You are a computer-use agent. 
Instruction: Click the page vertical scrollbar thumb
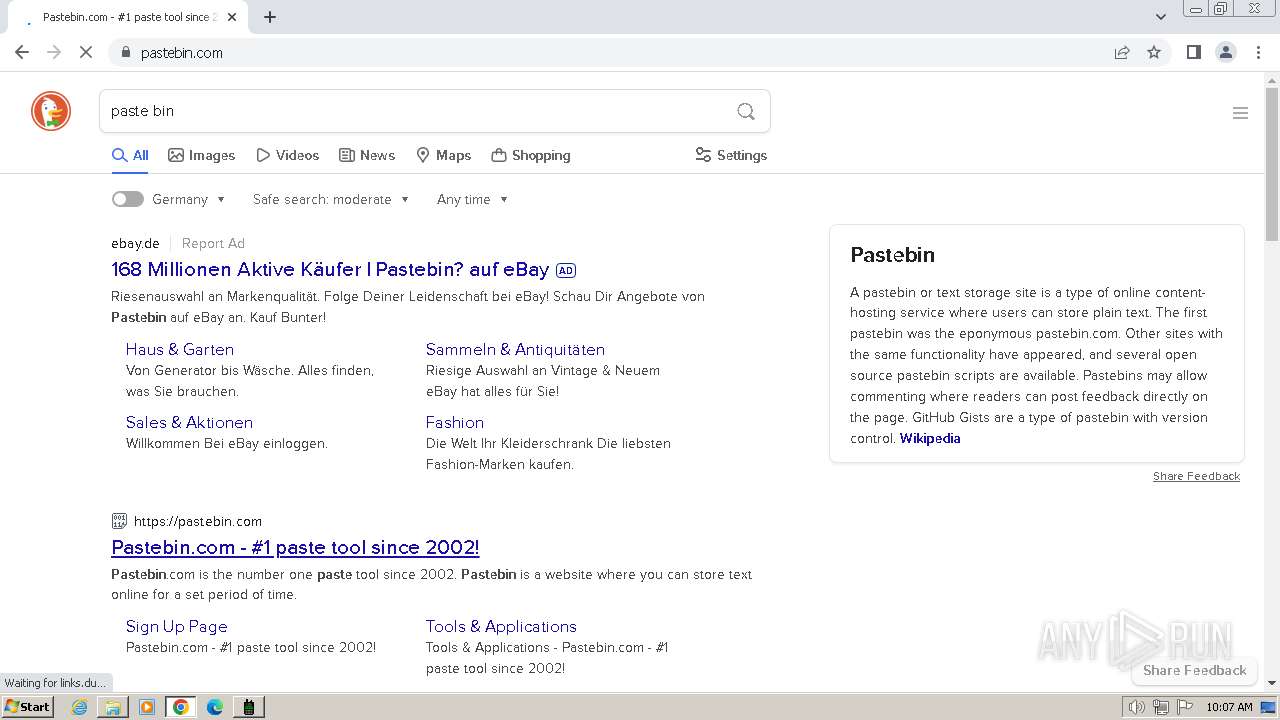pyautogui.click(x=1272, y=165)
